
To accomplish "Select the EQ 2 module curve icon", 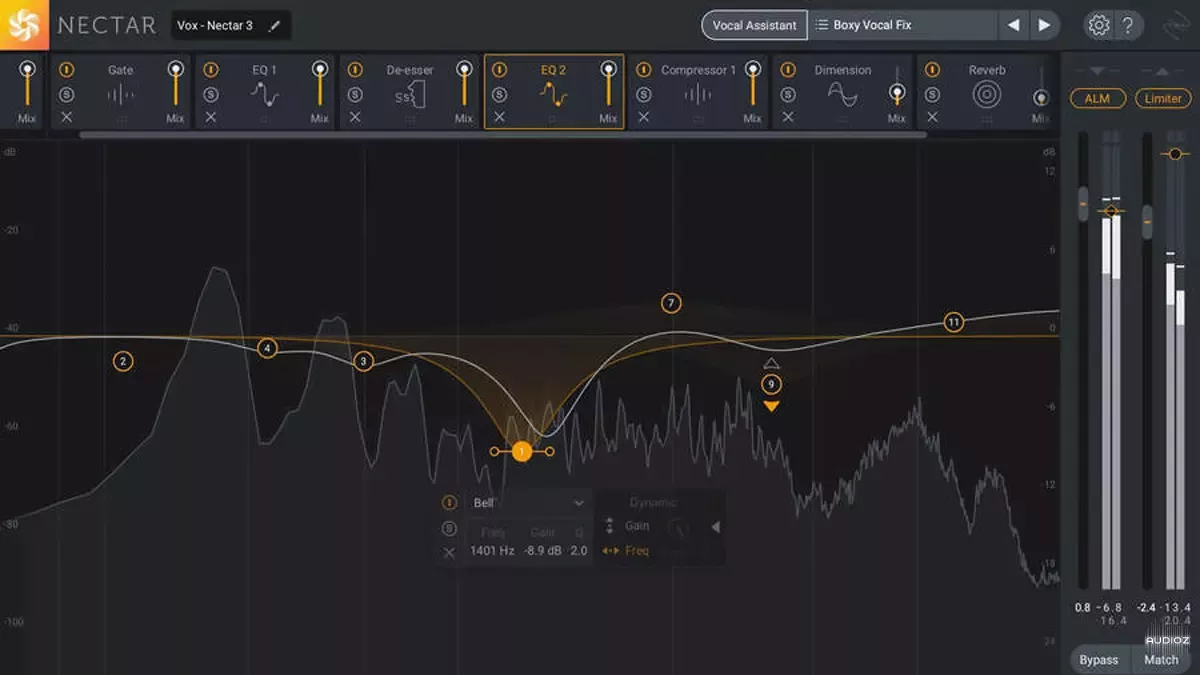I will click(553, 95).
